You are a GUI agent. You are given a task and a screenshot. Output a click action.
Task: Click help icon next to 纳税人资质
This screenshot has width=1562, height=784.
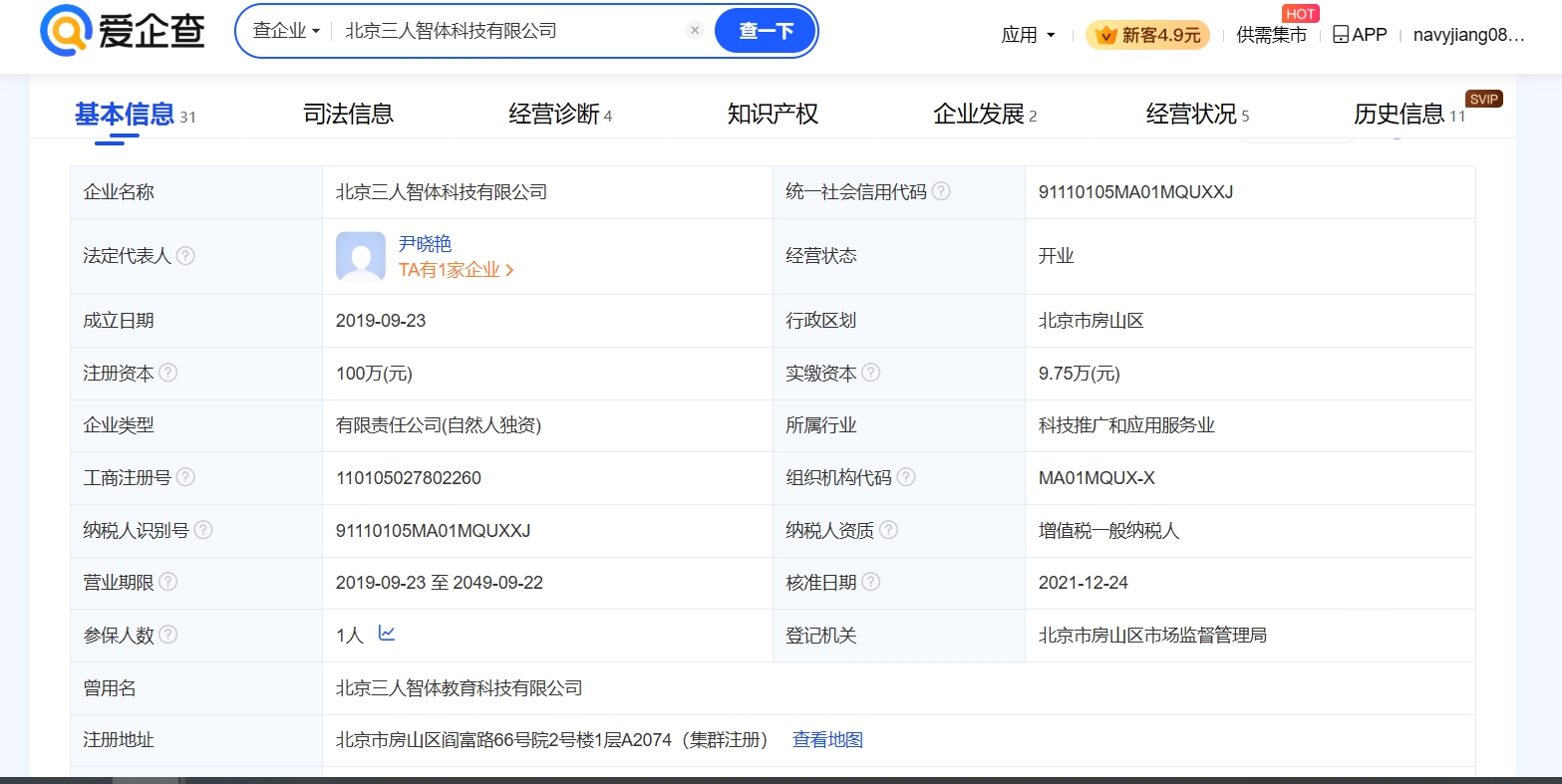click(888, 530)
